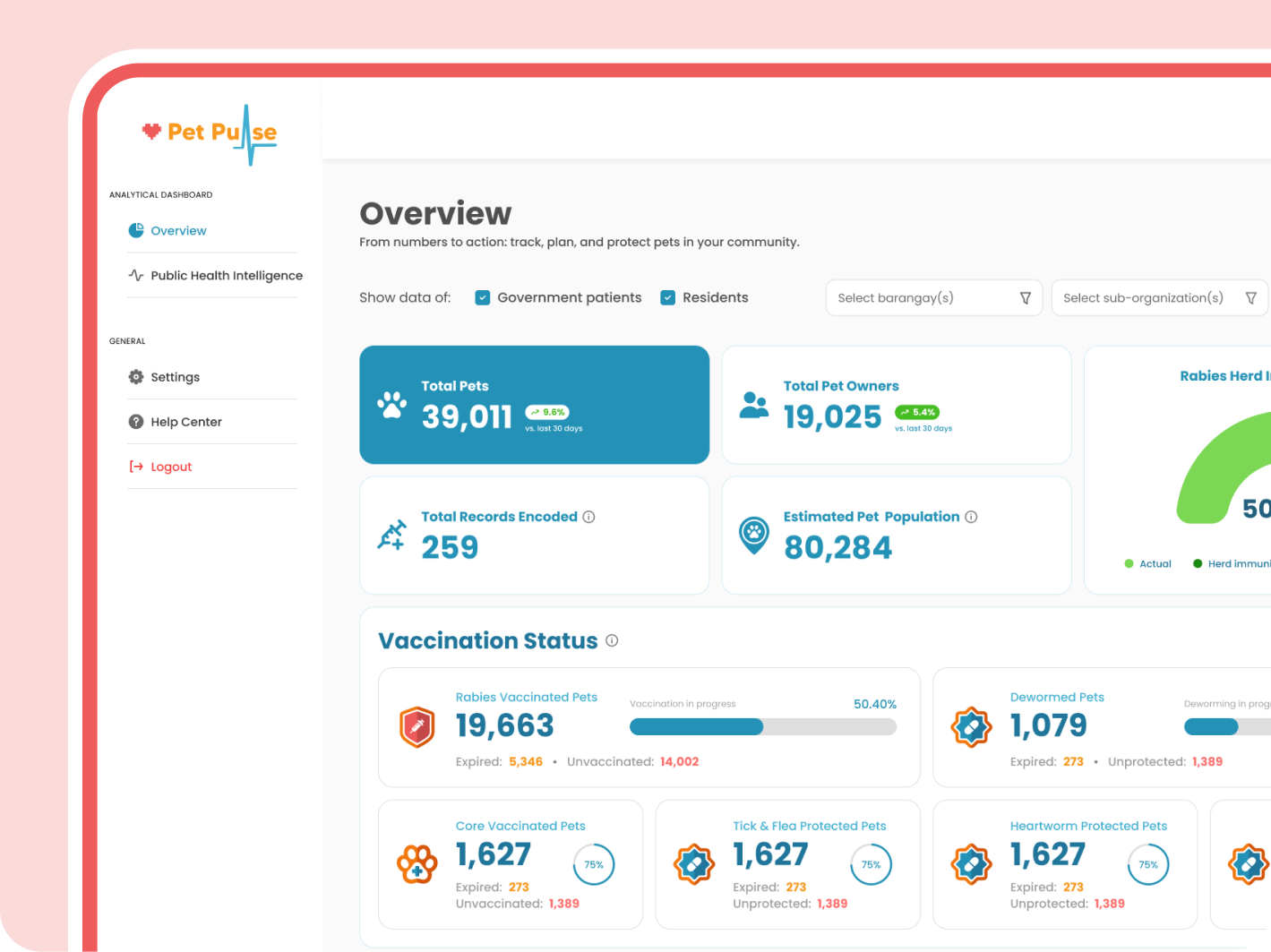Click the Actual legend dot
Viewport: 1271px width, 952px height.
[1129, 563]
